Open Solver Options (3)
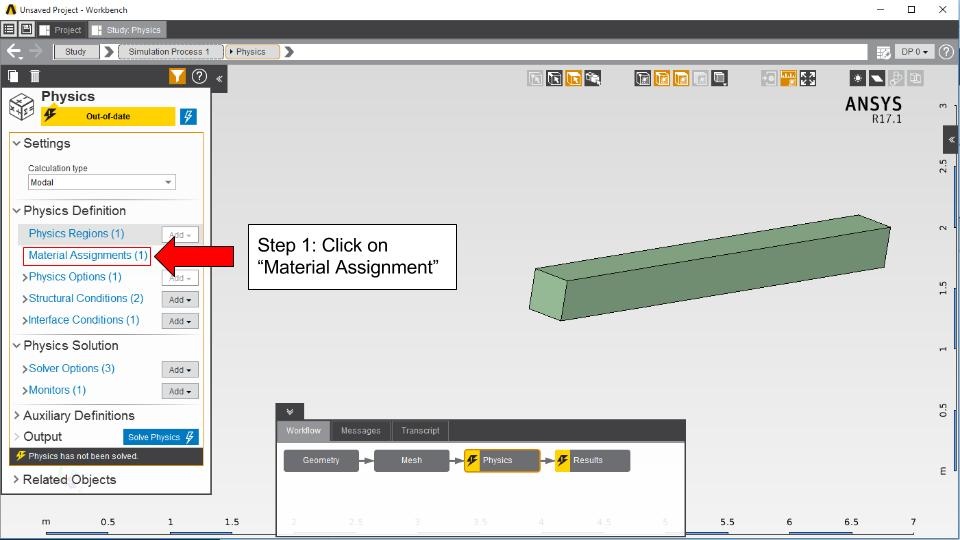The height and width of the screenshot is (540, 960). coord(72,368)
